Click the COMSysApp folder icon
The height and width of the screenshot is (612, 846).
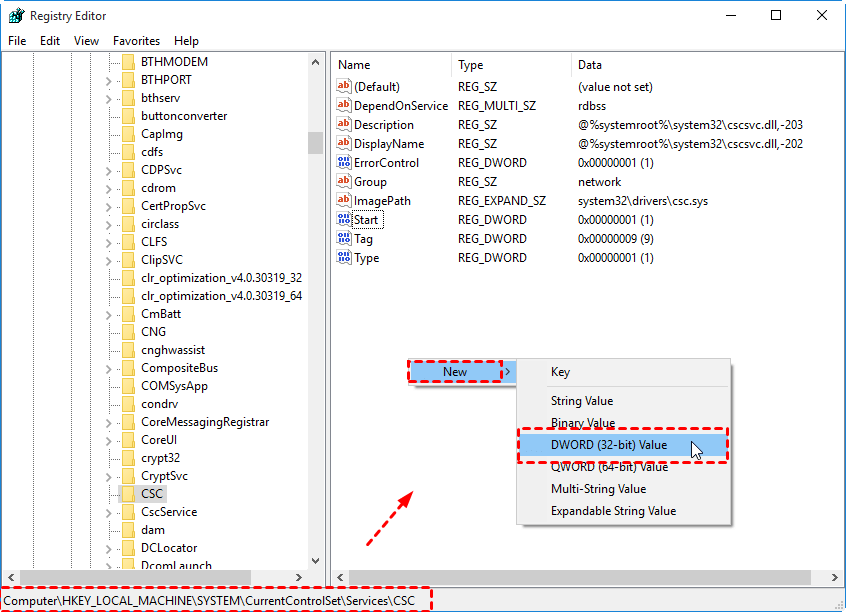pyautogui.click(x=128, y=385)
